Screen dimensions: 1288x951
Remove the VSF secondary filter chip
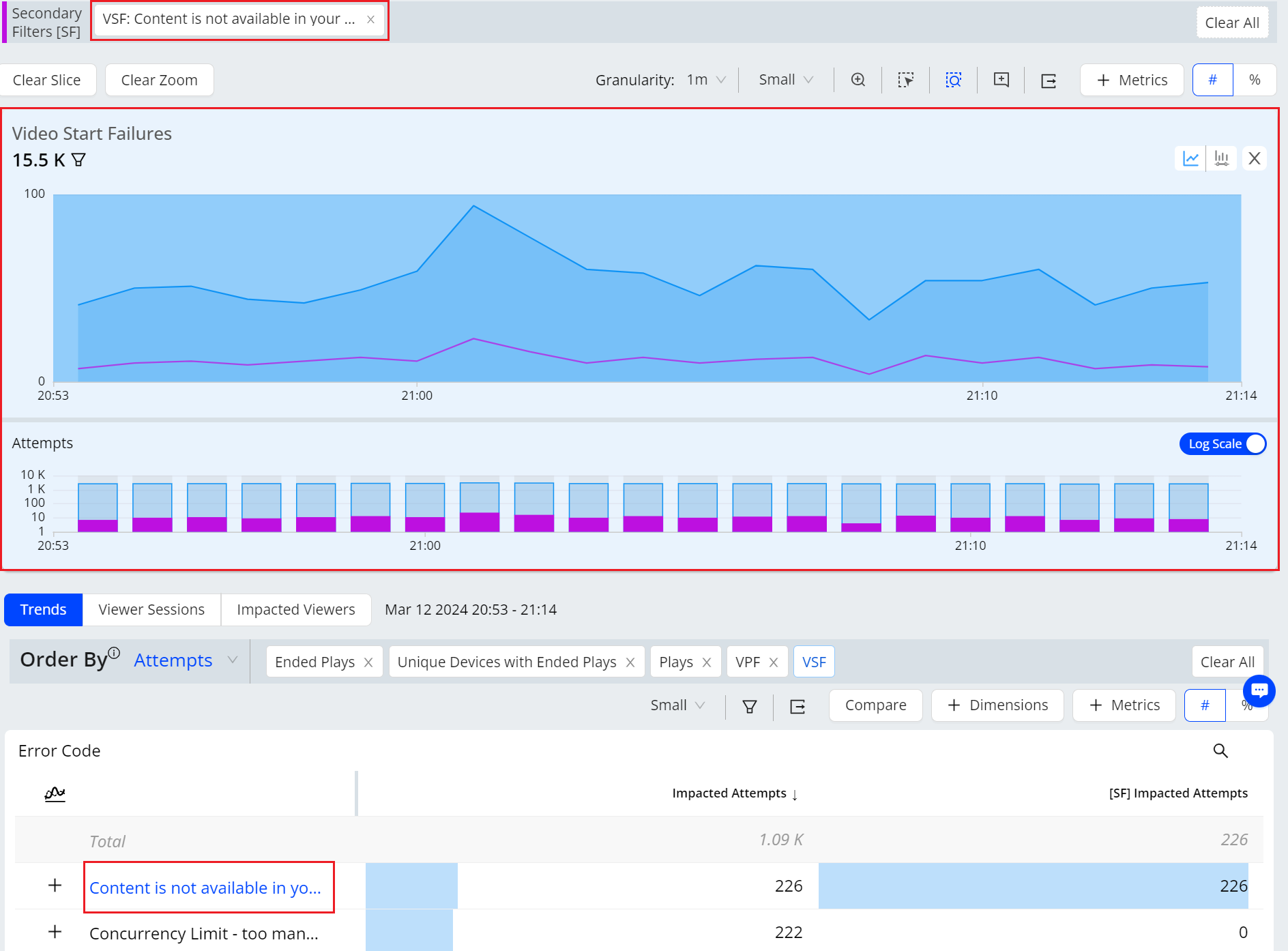tap(370, 19)
